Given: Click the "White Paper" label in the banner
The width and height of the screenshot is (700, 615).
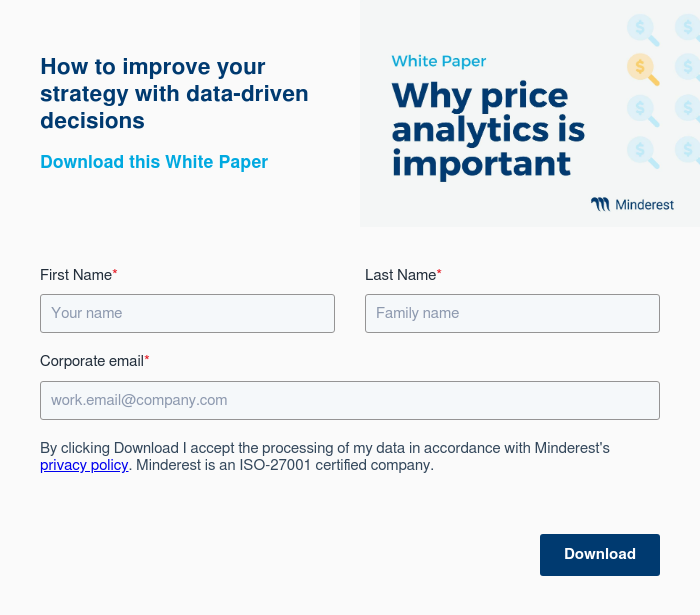Looking at the screenshot, I should click(439, 61).
